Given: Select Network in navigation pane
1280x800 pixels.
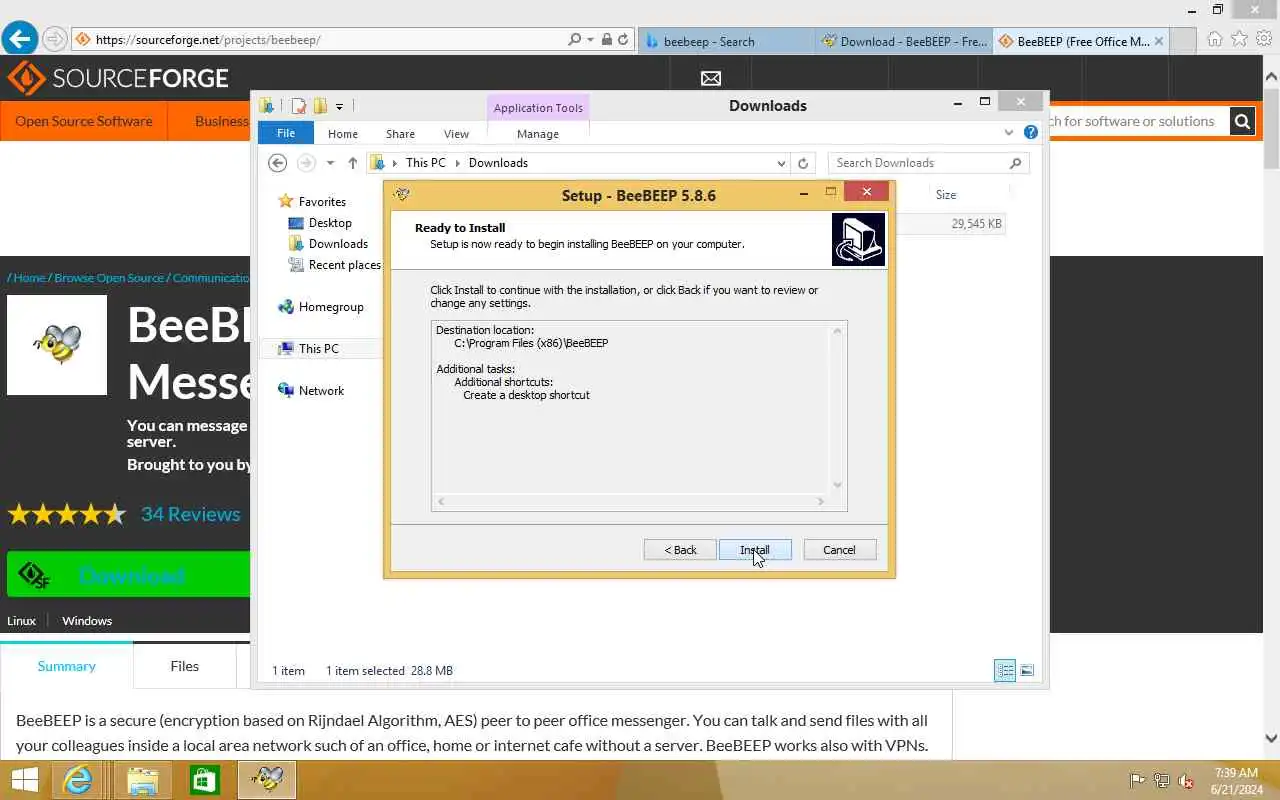Looking at the screenshot, I should pos(321,391).
